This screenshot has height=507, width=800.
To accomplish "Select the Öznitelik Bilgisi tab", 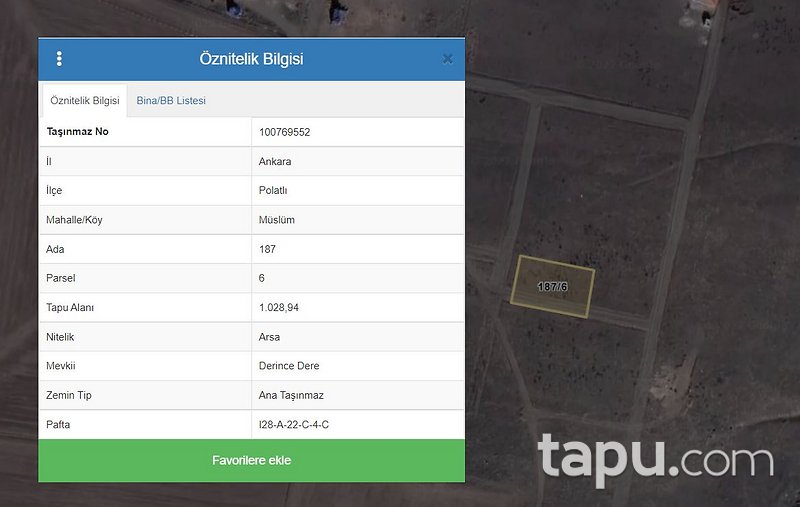I will (x=84, y=101).
